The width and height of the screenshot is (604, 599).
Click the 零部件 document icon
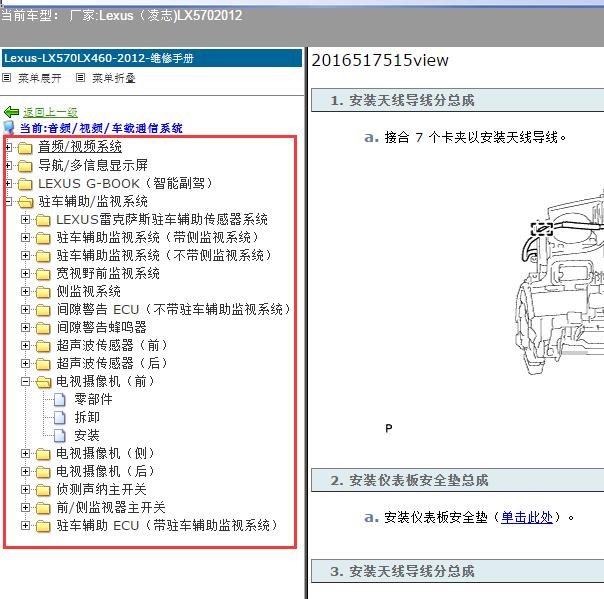click(x=60, y=399)
